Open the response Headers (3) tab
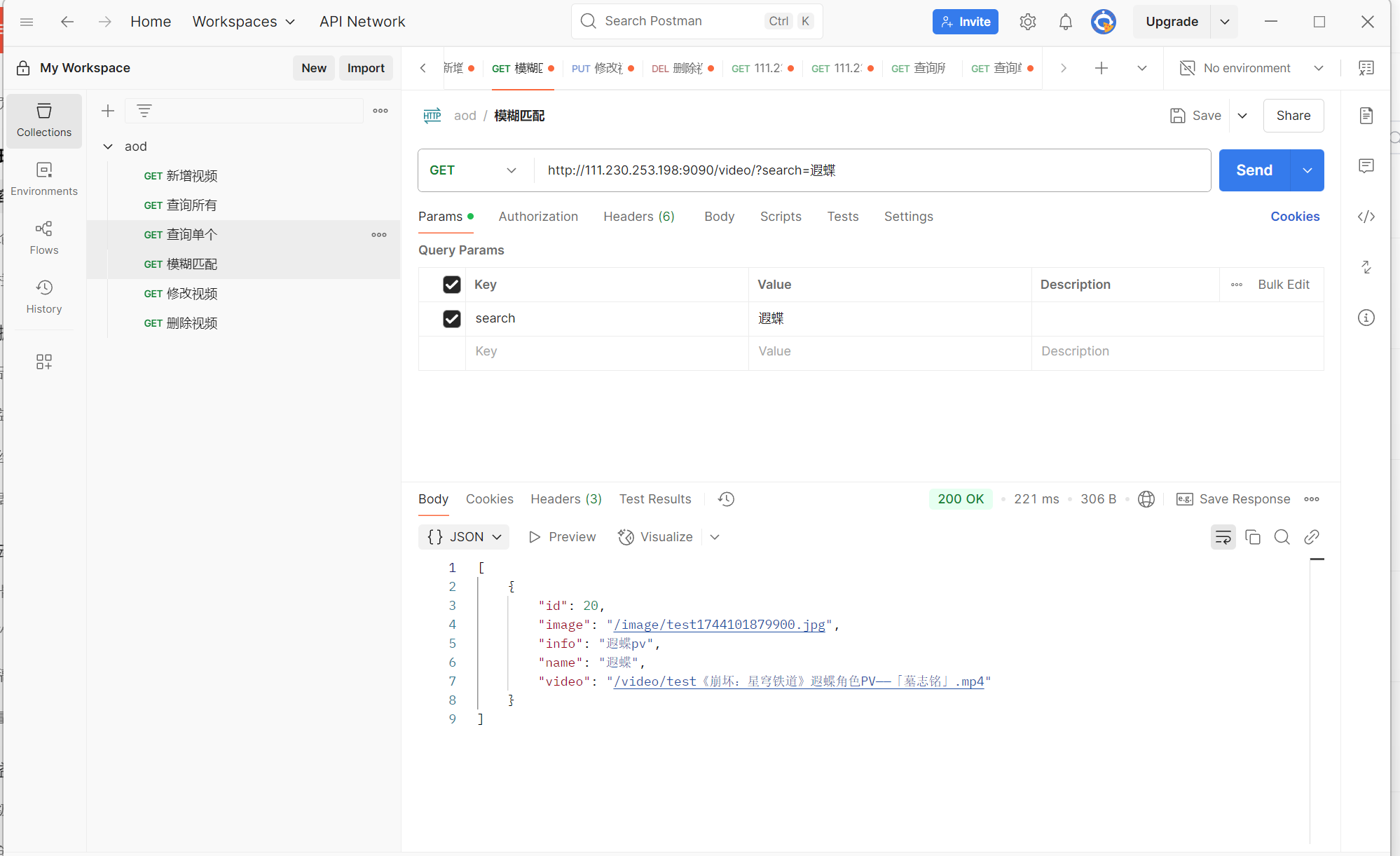1400x856 pixels. (x=565, y=499)
